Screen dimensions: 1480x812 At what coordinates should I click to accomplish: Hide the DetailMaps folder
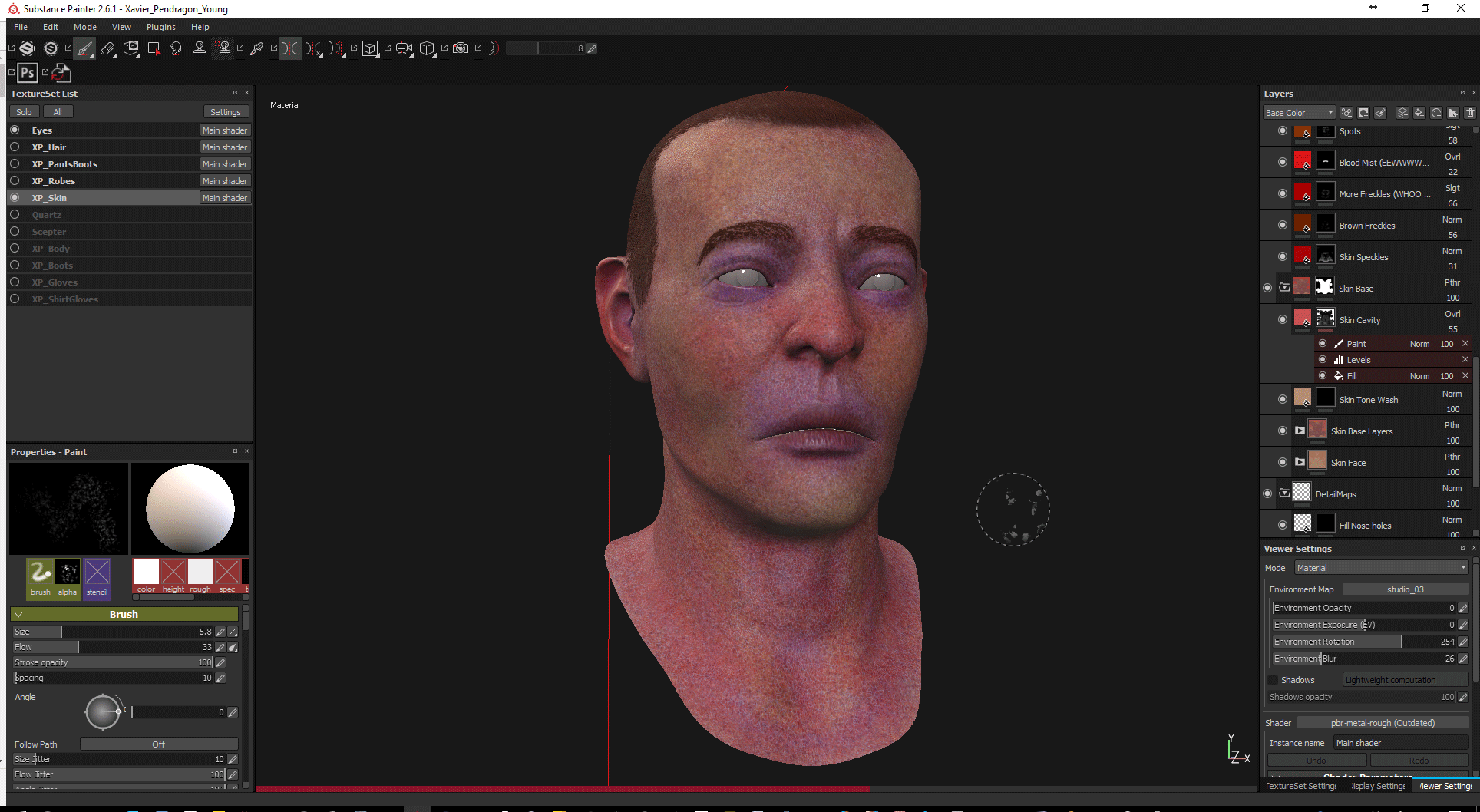coord(1267,493)
